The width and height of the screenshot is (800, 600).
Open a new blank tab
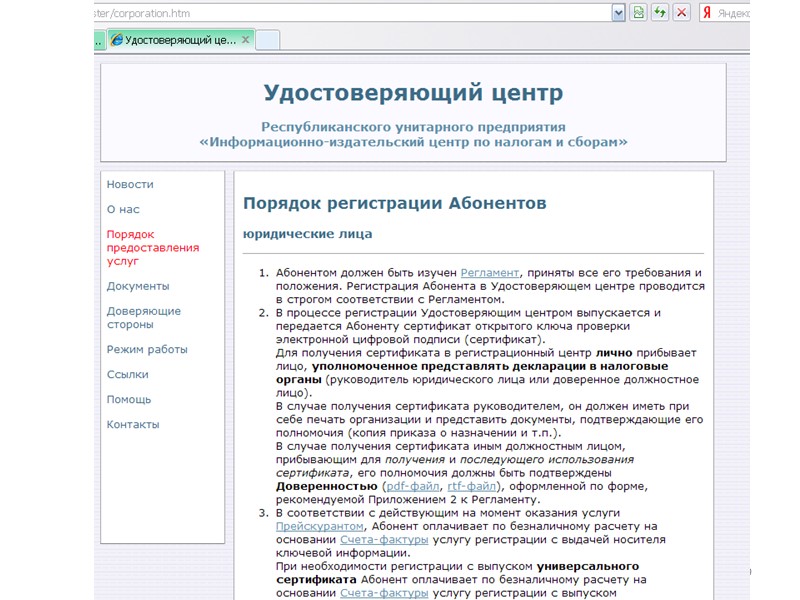267,40
